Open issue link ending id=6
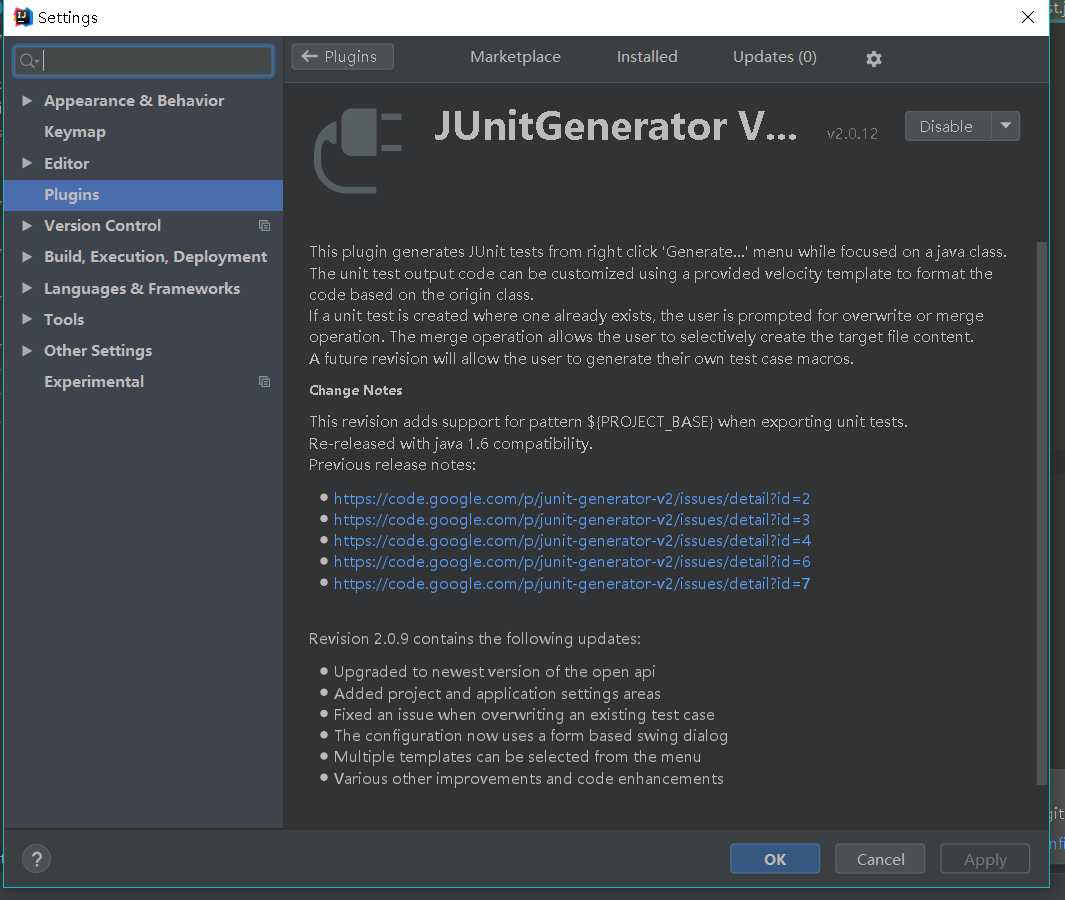The width and height of the screenshot is (1065, 900). pos(572,562)
